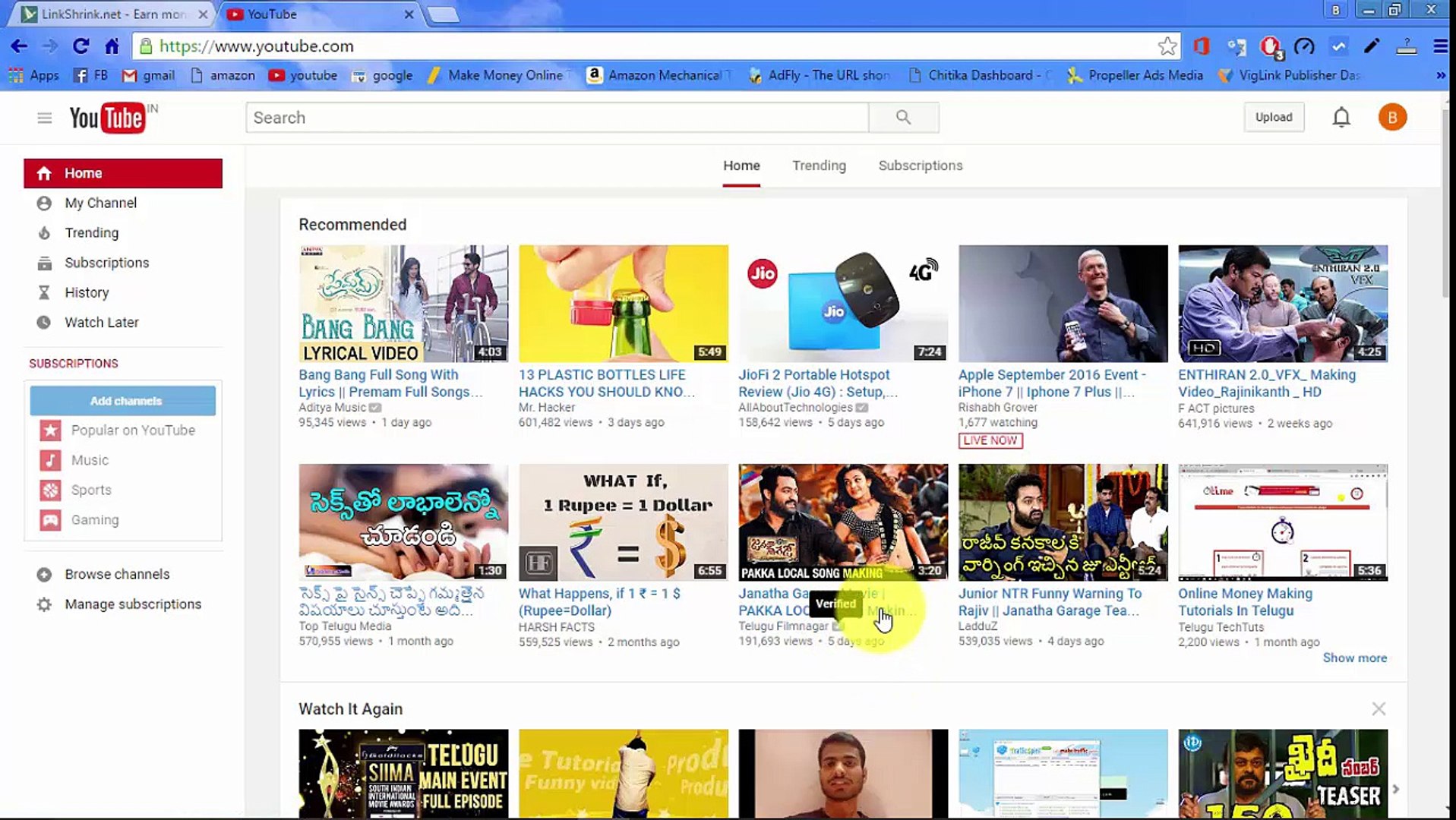Reload the page with refresh icon
Viewport: 1456px width, 820px height.
point(81,46)
